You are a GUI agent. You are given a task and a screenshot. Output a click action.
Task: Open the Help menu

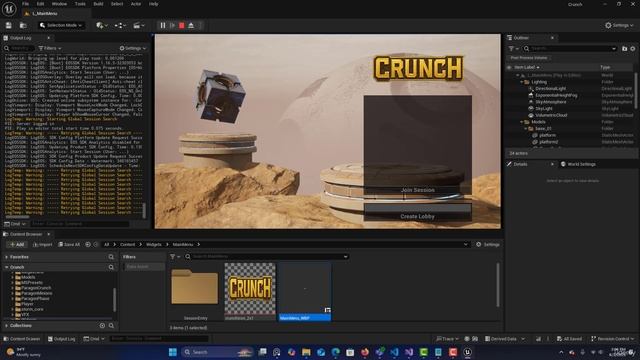[x=153, y=4]
